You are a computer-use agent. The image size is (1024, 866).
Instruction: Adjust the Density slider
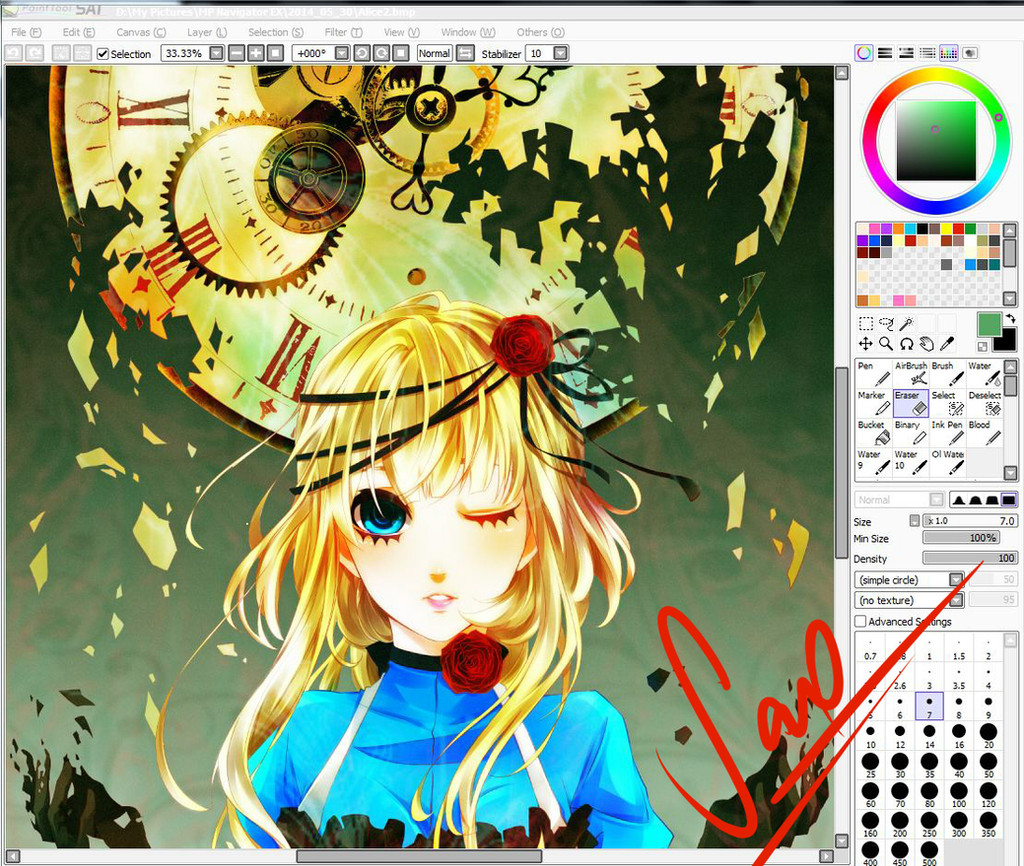click(x=969, y=558)
